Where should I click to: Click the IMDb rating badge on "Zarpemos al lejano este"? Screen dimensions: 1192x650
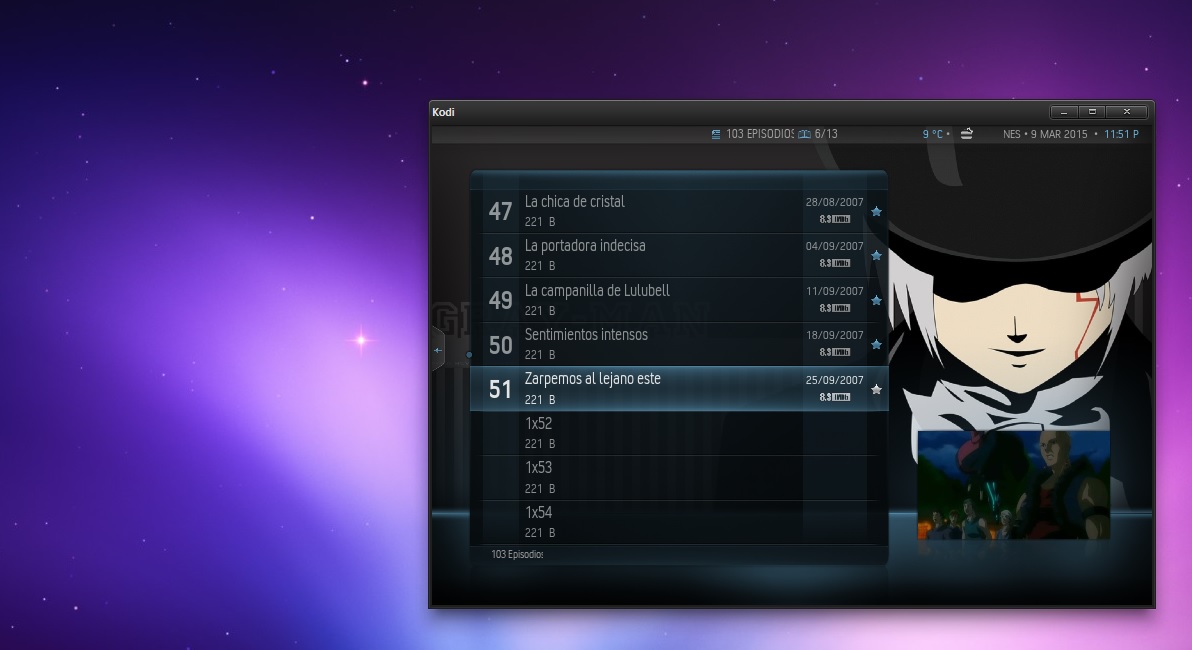(x=836, y=398)
